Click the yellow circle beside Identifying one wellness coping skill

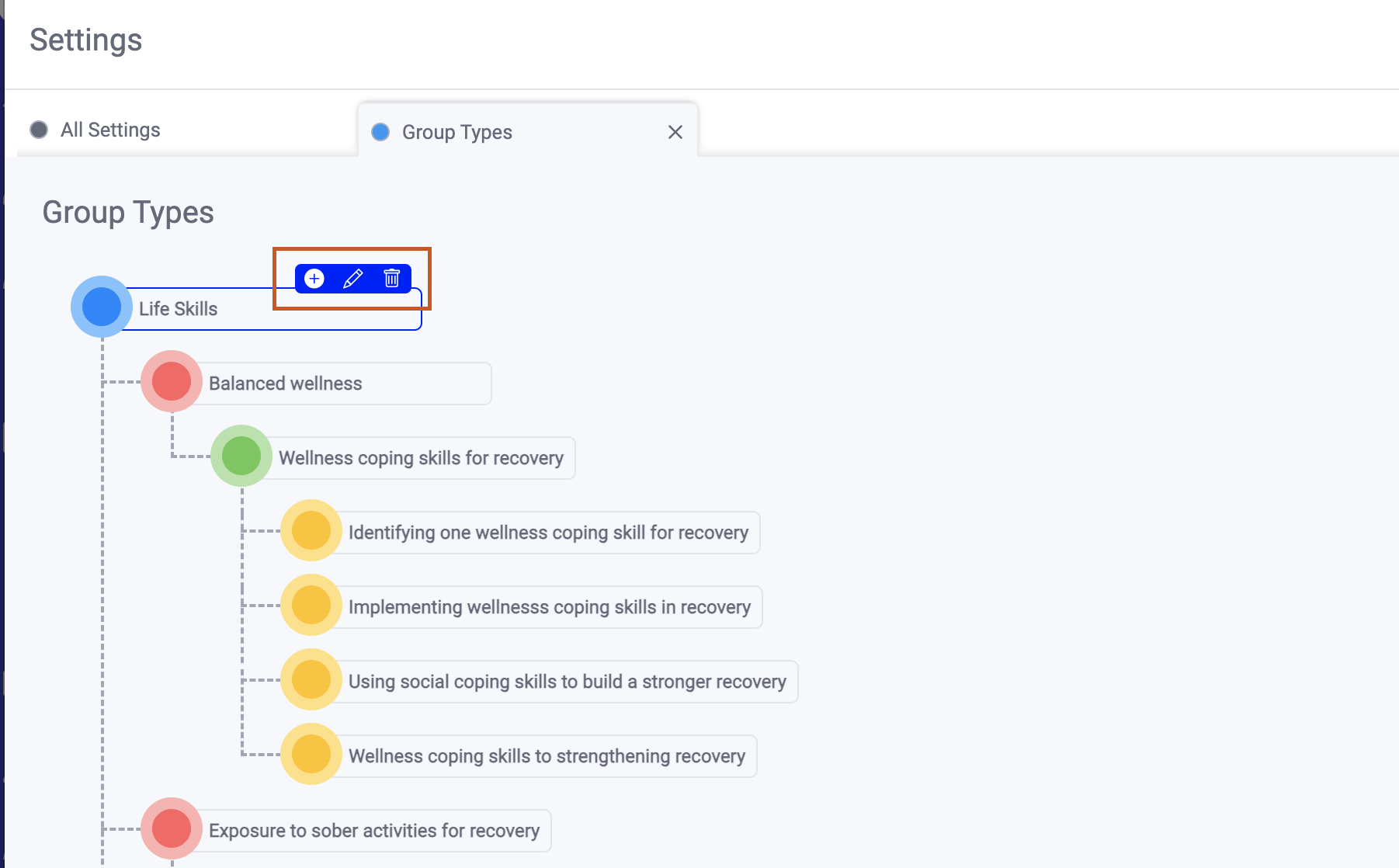310,531
